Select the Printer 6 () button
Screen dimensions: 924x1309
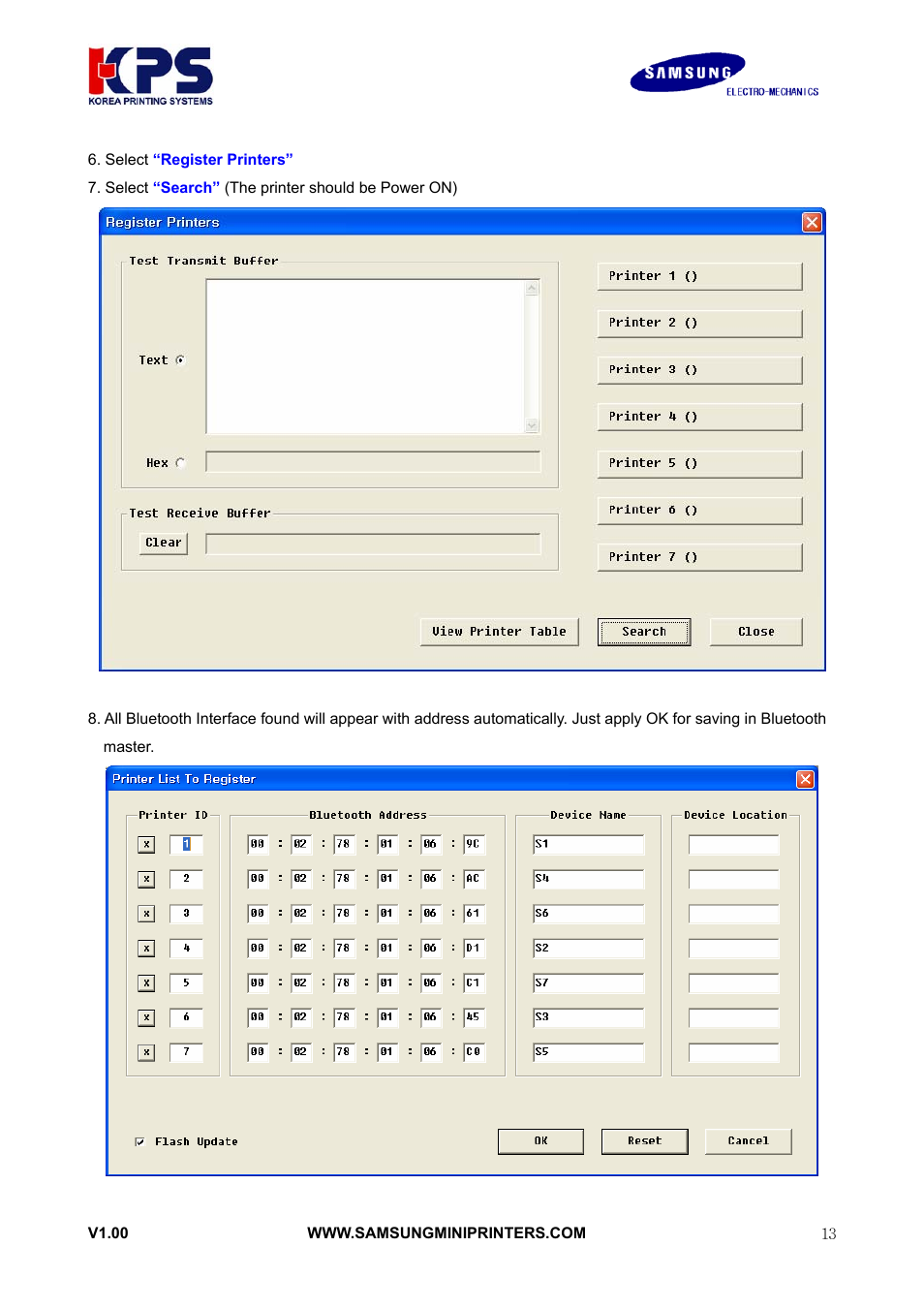[x=699, y=510]
